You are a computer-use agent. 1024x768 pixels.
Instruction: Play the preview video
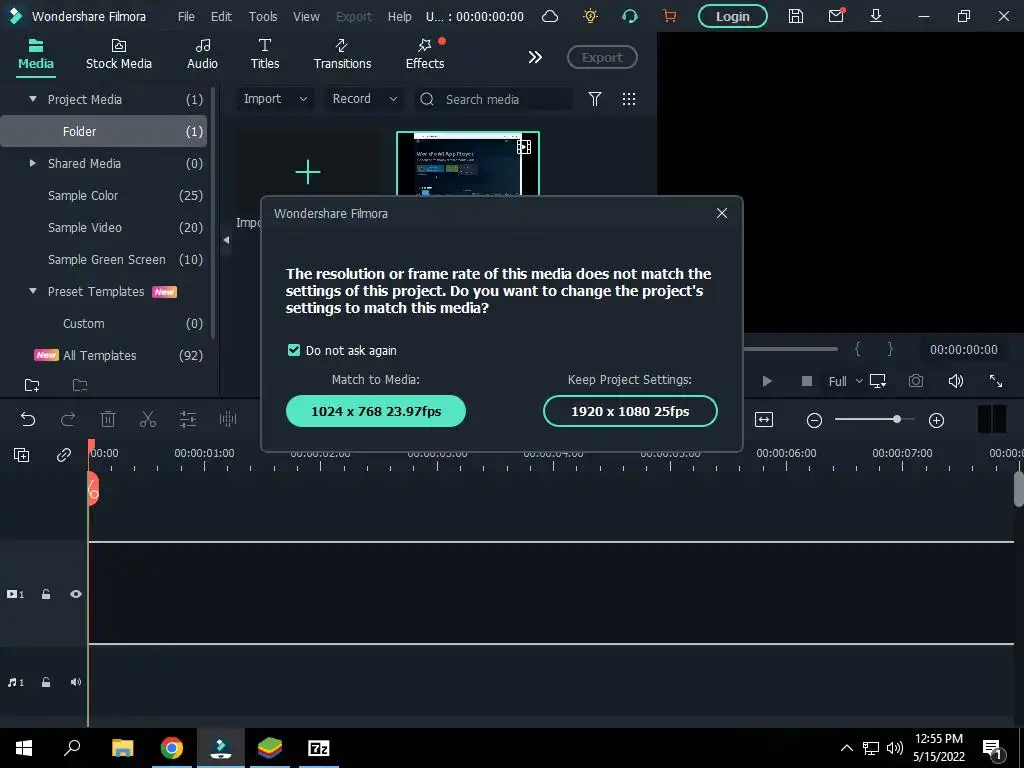click(x=767, y=381)
